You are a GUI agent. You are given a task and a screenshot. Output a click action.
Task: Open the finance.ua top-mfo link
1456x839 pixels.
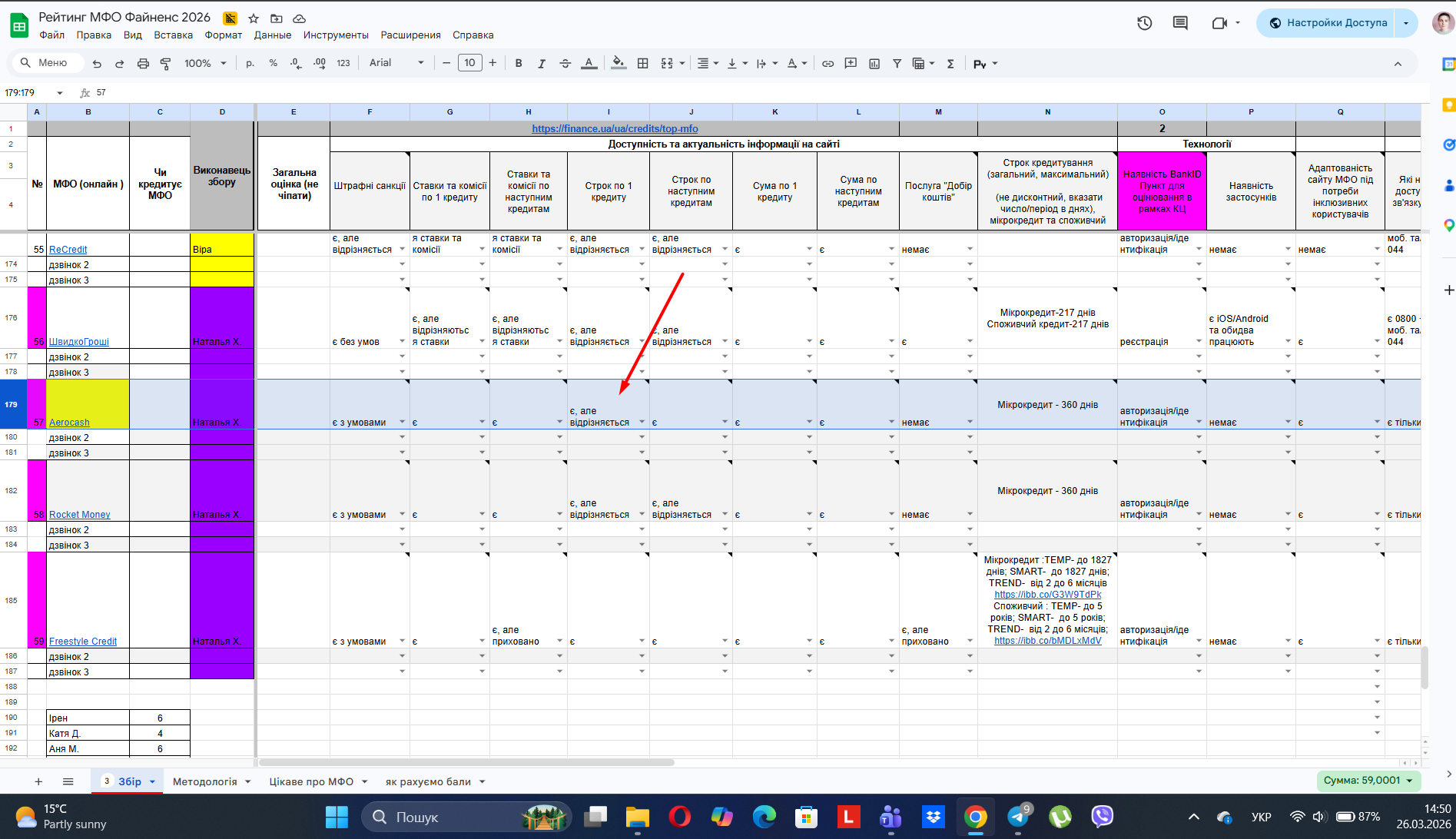coord(615,129)
